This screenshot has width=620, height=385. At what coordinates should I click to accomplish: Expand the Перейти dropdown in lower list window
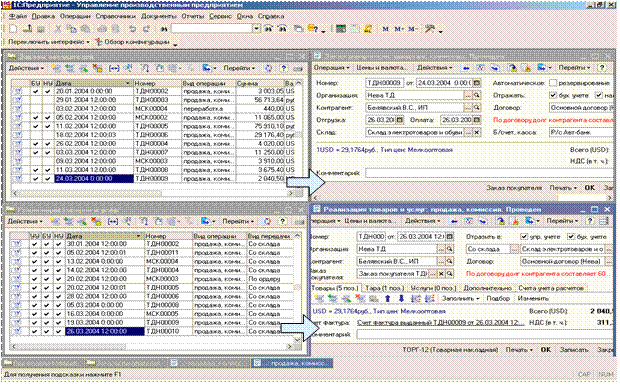tap(238, 221)
